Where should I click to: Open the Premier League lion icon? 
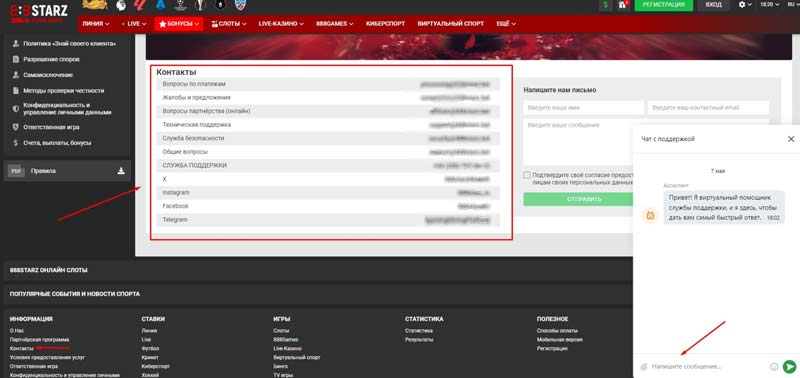coord(121,5)
